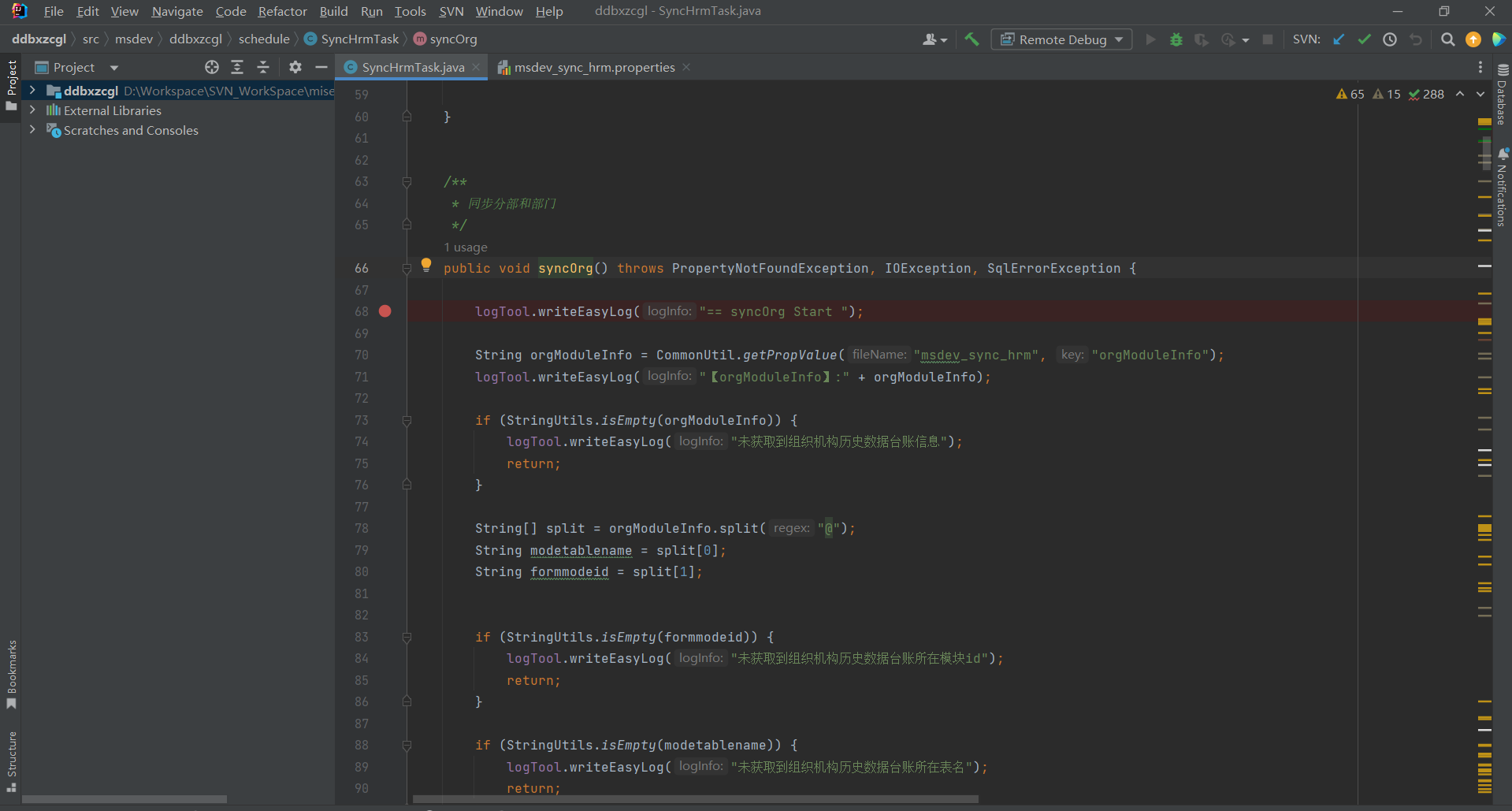Open the Project panel settings gear
1512x811 pixels.
point(295,67)
